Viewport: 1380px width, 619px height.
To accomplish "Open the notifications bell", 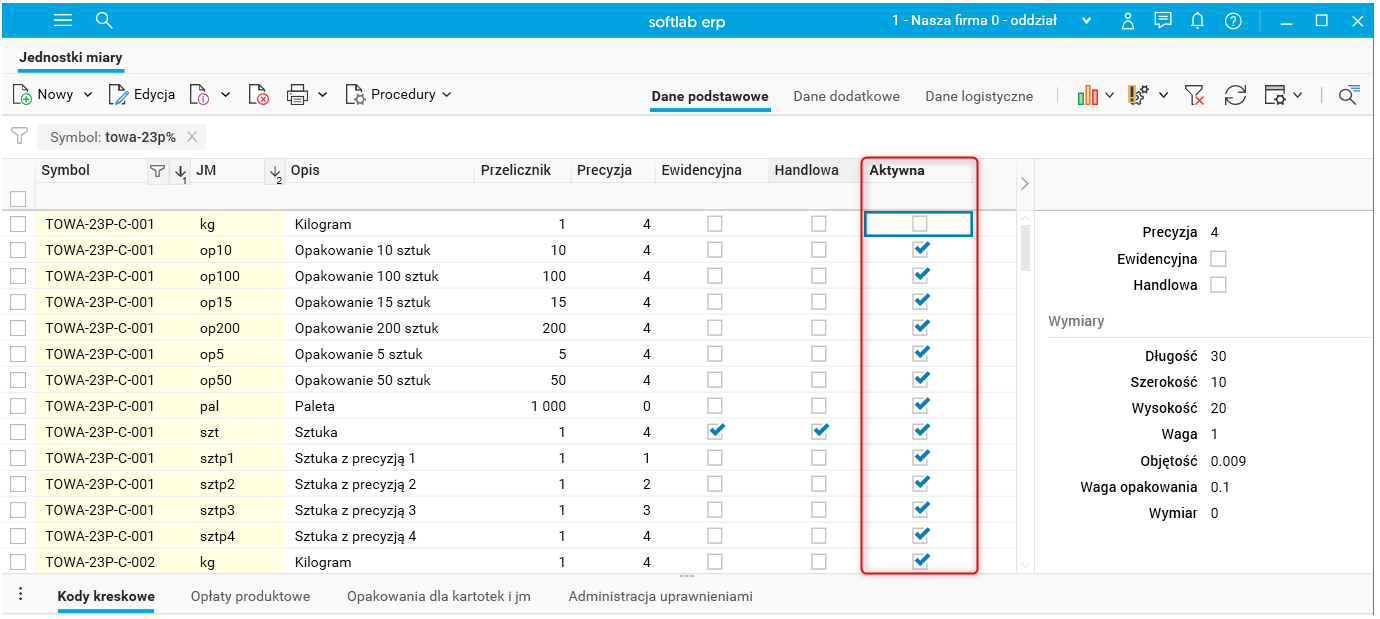I will point(1197,20).
